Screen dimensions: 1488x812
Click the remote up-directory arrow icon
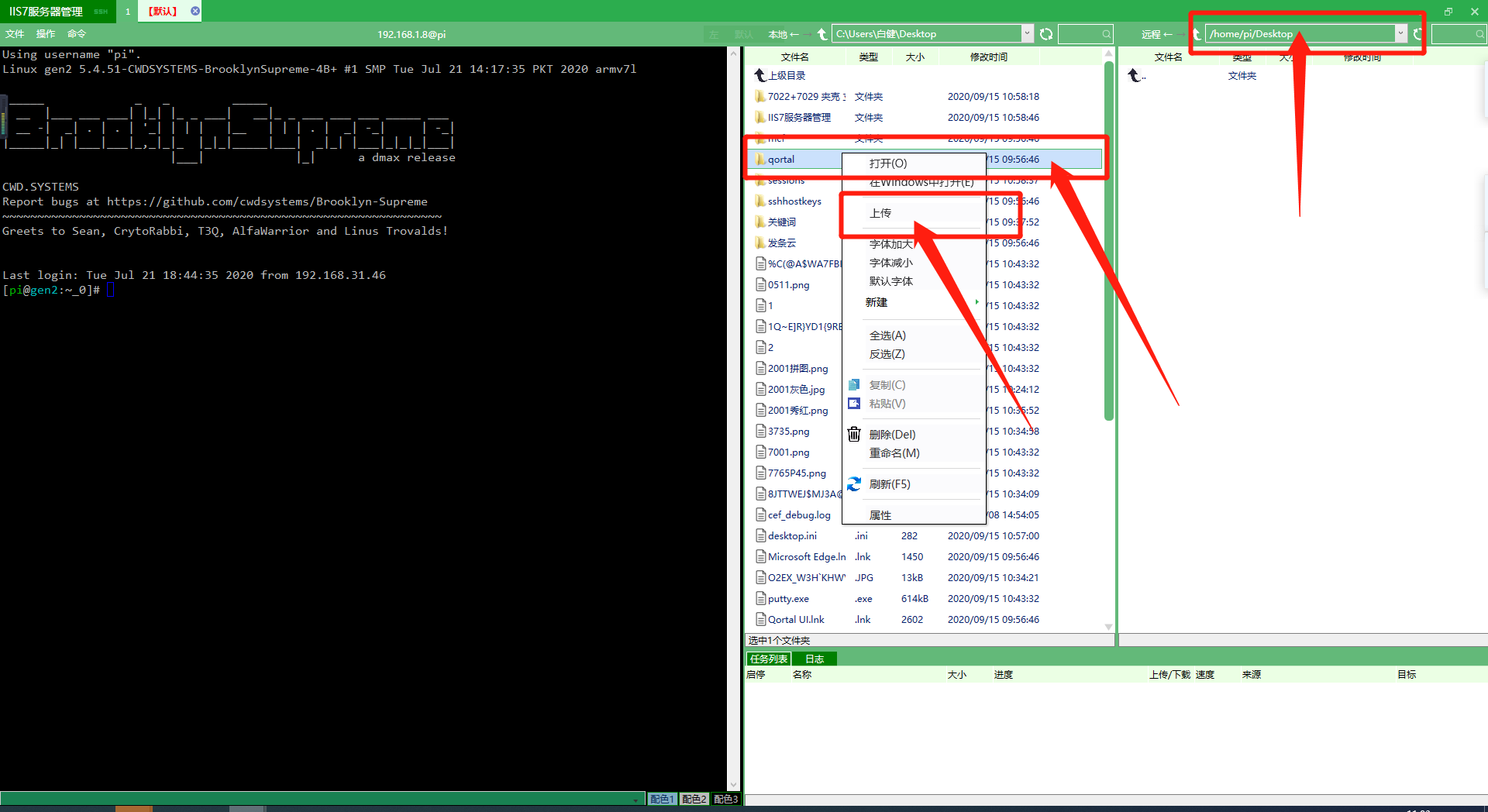1197,34
